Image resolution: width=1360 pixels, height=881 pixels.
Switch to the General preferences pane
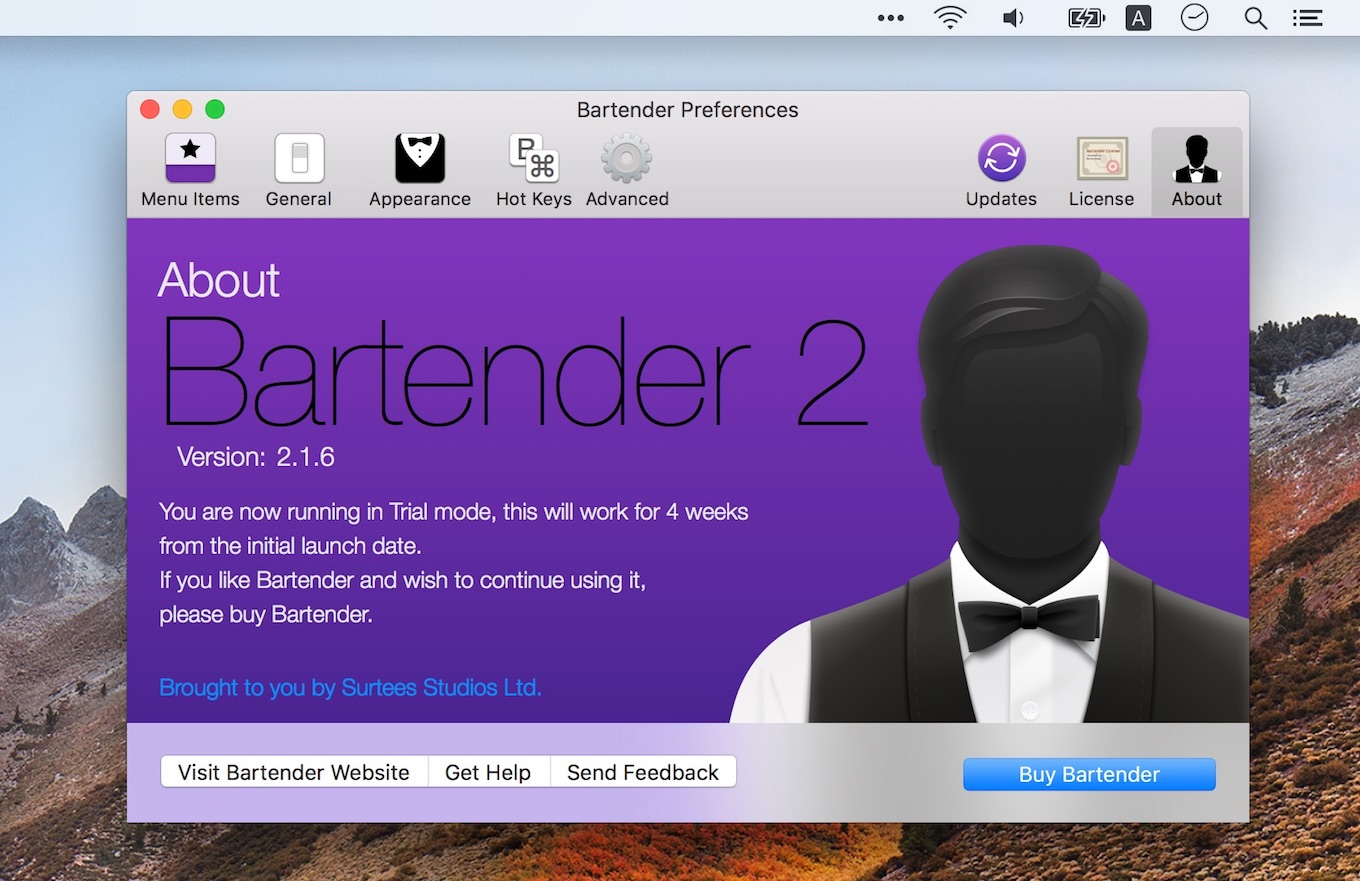point(298,170)
